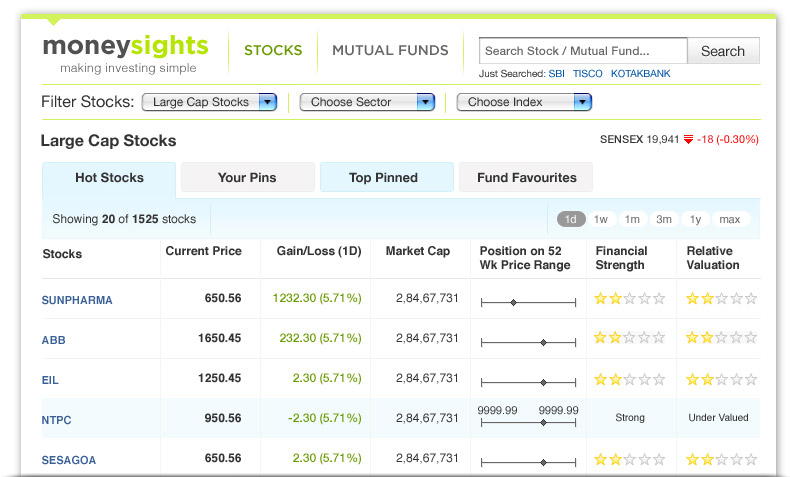Click the Gain/Loss (1D) column header
This screenshot has width=790, height=477.
coord(319,251)
